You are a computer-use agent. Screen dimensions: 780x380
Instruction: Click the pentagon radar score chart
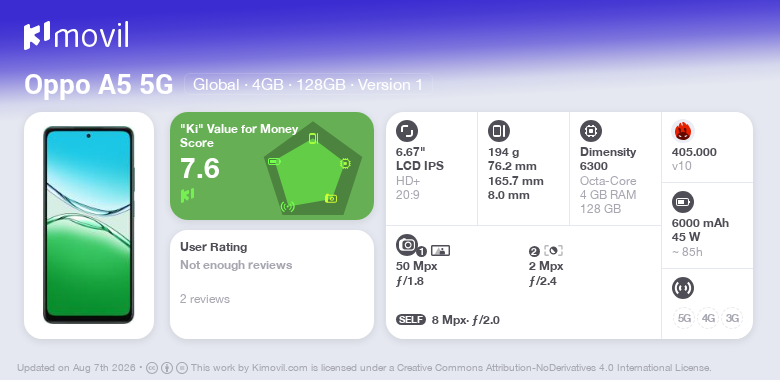pyautogui.click(x=313, y=169)
